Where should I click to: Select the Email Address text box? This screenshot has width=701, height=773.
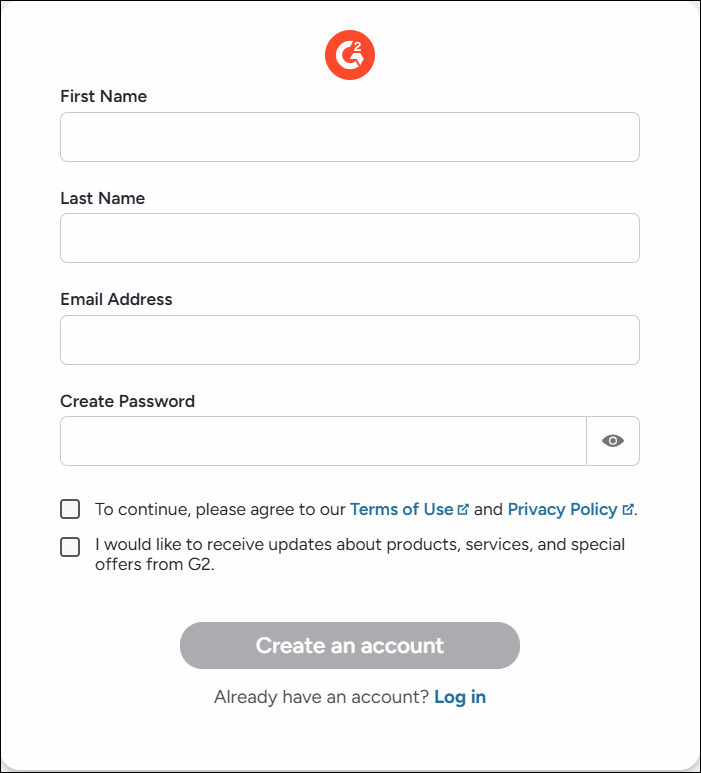pos(349,340)
